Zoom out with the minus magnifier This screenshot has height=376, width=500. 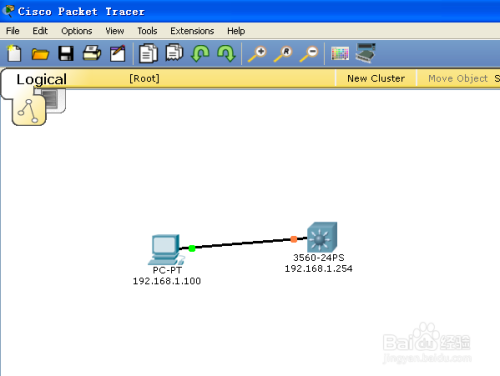(x=309, y=54)
